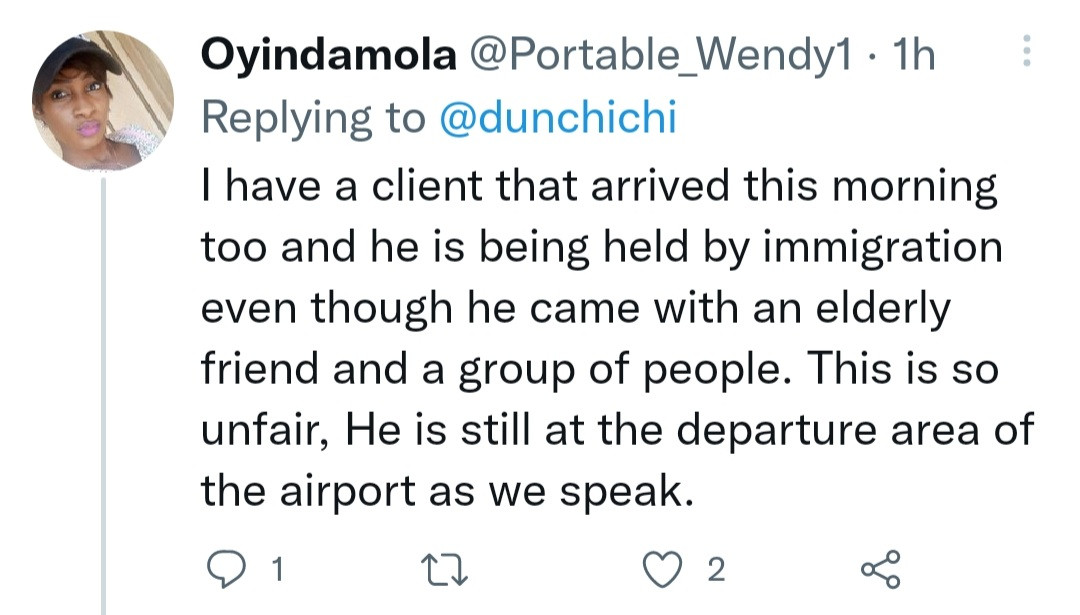This screenshot has width=1080, height=615.
Task: Click the tweet's last line "the airport as we speak."
Action: (446, 491)
